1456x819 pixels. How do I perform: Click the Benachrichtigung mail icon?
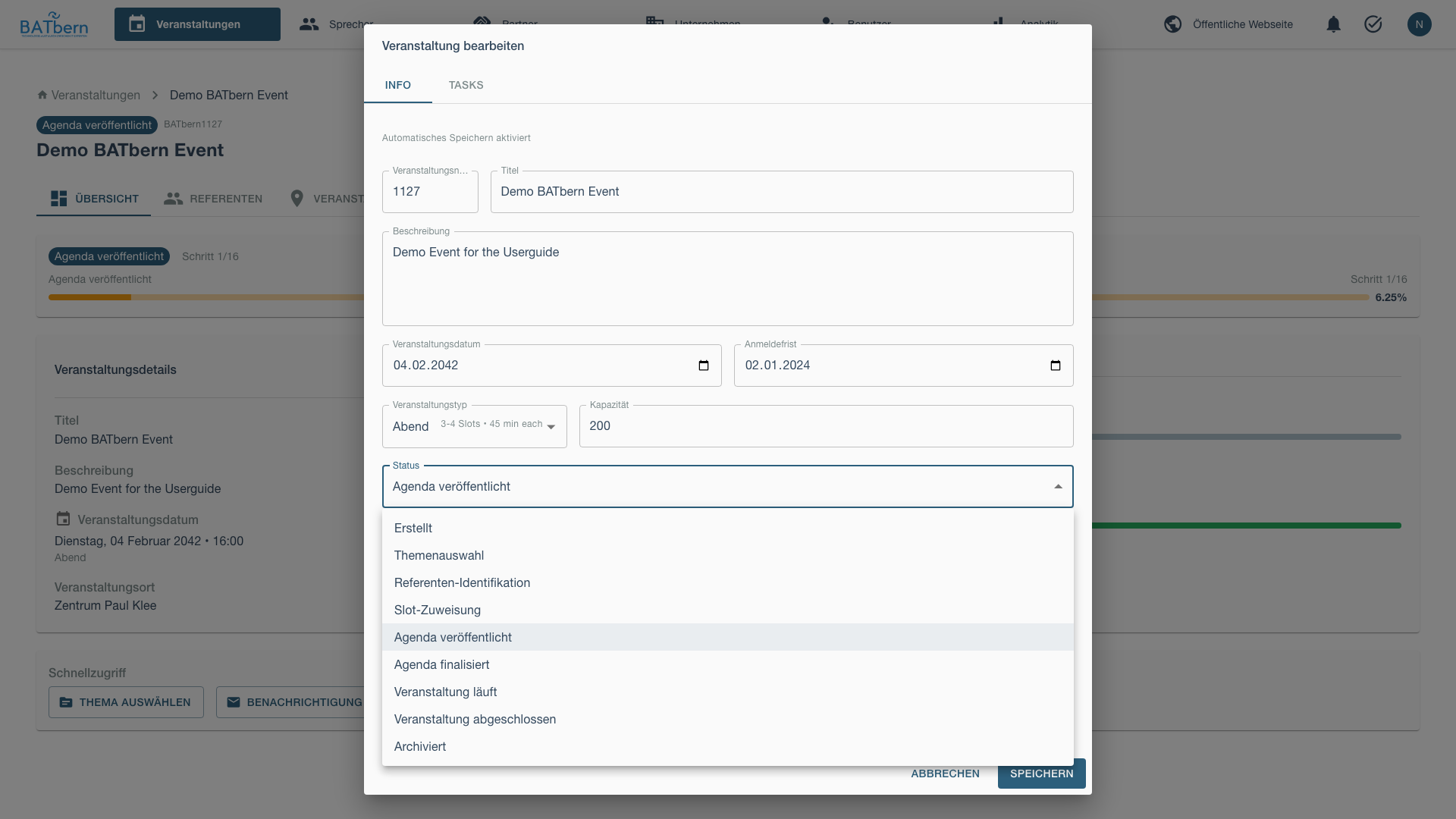(x=234, y=702)
